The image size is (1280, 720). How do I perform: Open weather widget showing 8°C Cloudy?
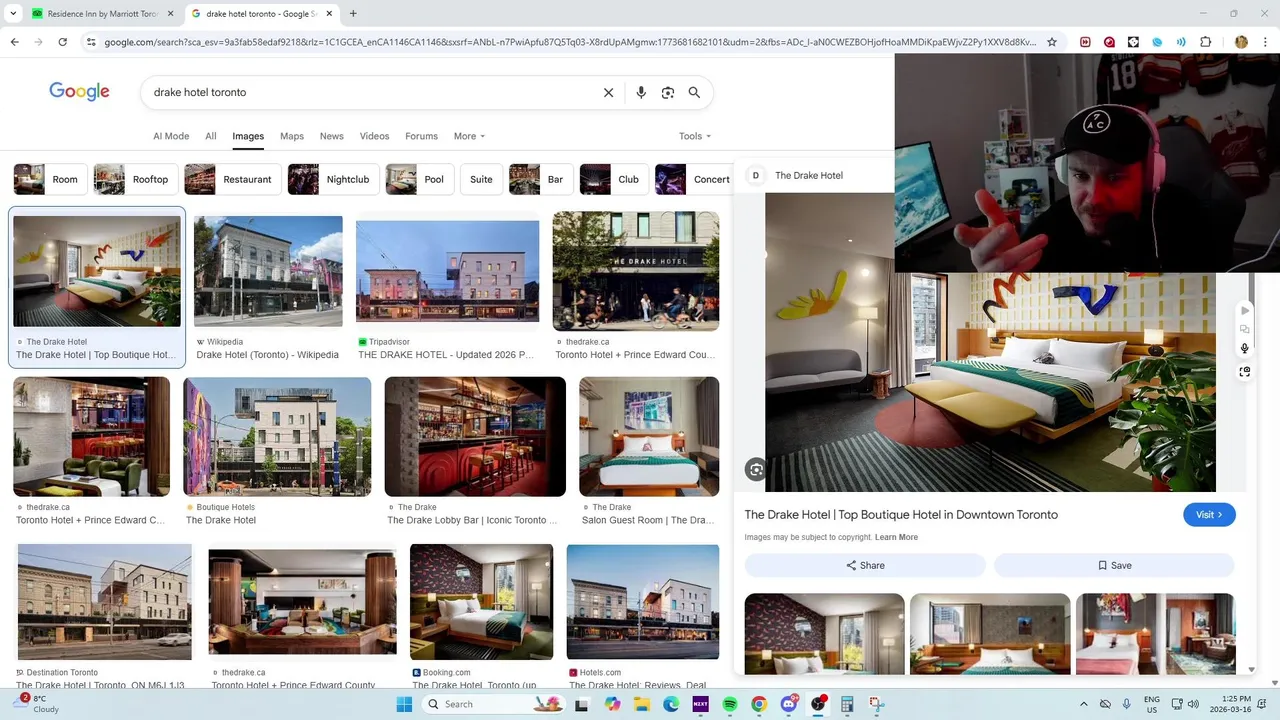pos(38,704)
